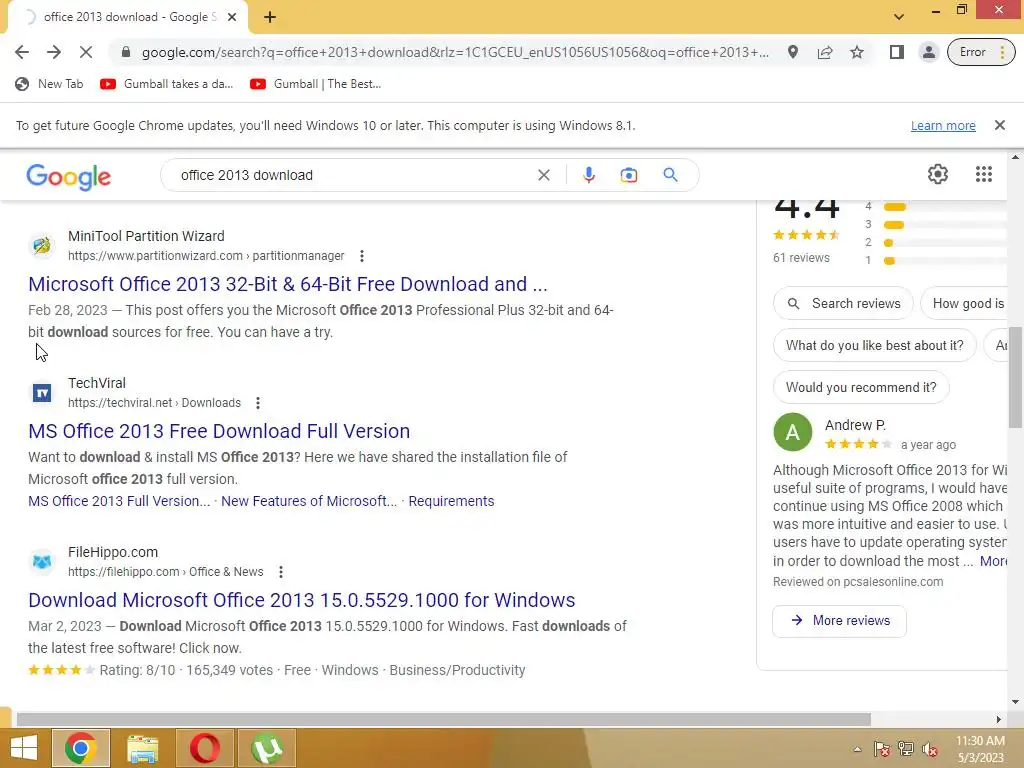The image size is (1024, 768).
Task: Open uTorrent from the taskbar
Action: [267, 748]
